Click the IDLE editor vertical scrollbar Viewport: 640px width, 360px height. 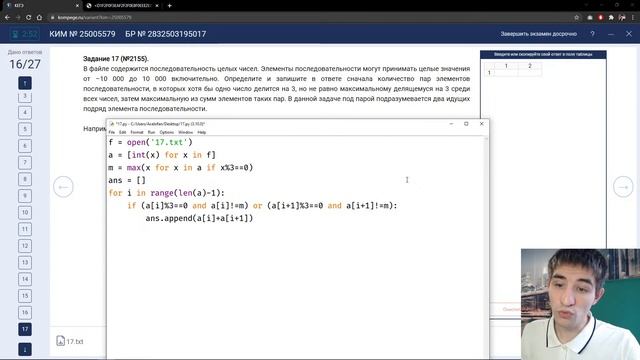pos(486,247)
